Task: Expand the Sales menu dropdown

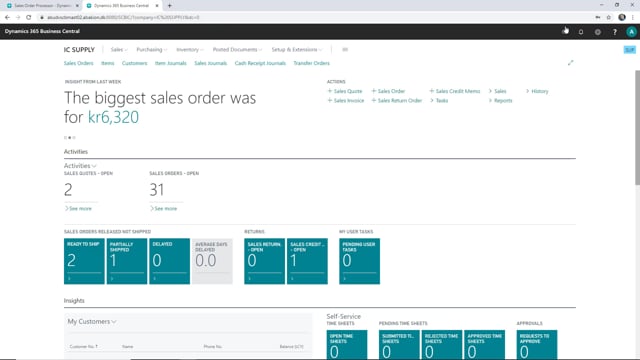Action: tap(119, 49)
